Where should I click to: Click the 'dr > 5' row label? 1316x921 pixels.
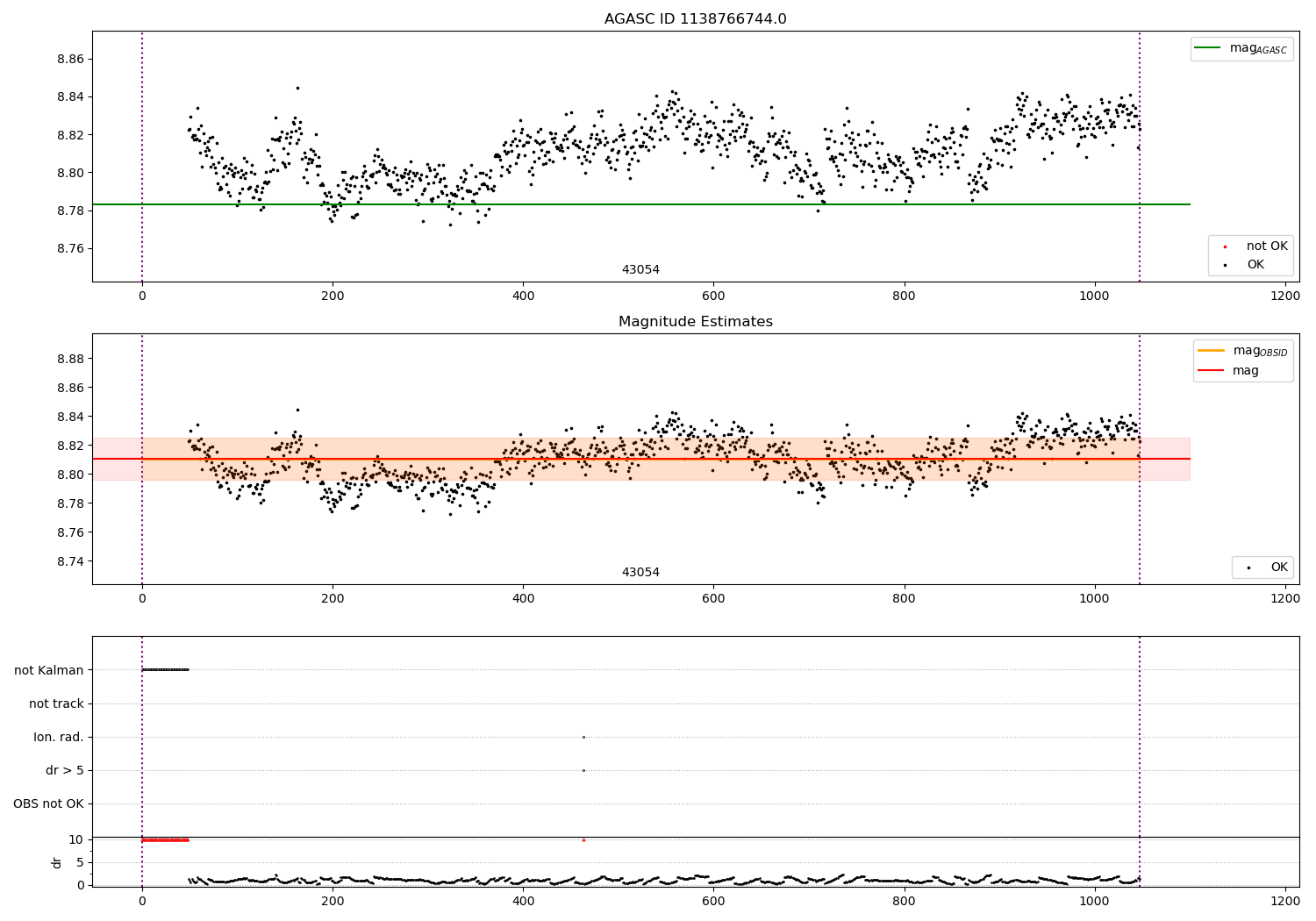click(x=65, y=770)
